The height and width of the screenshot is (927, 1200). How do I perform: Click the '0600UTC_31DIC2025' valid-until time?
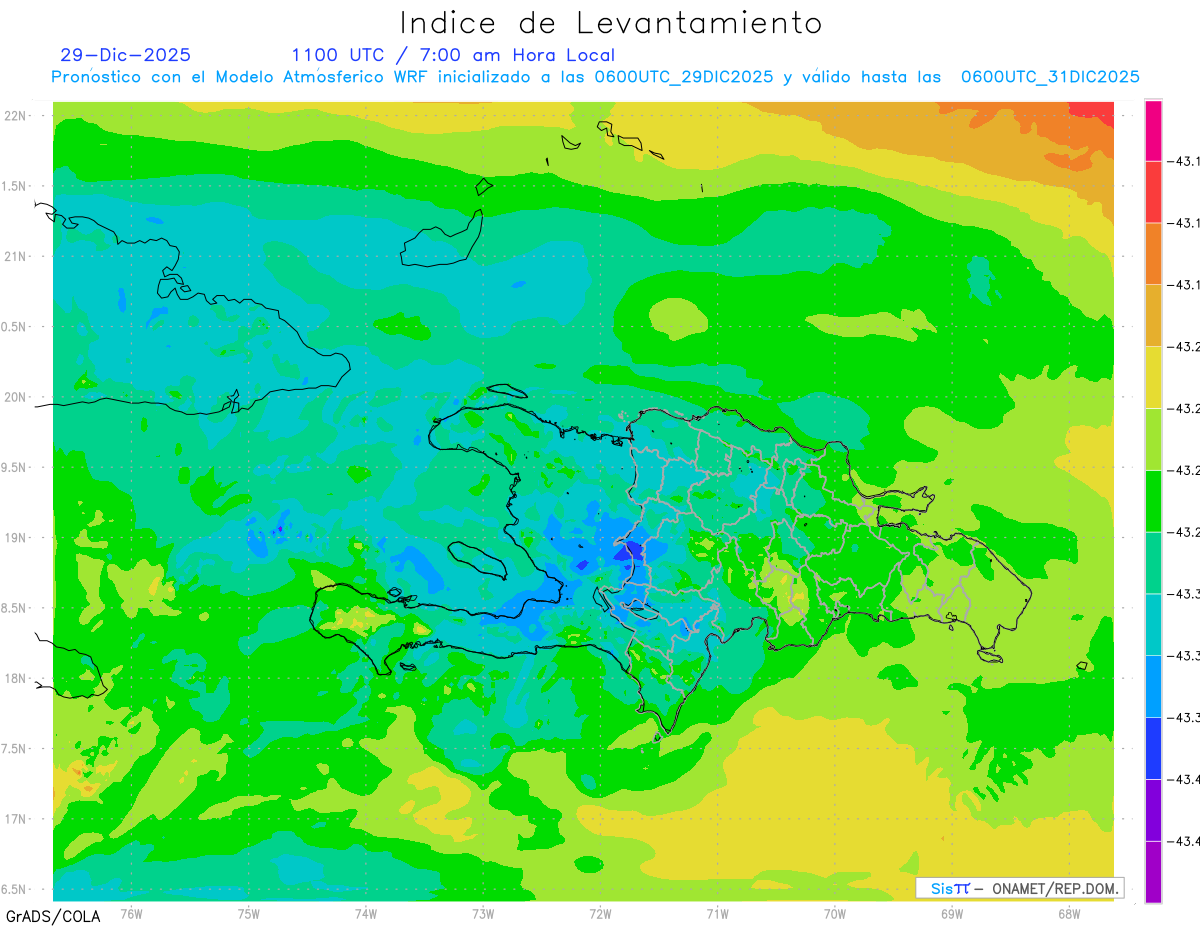1050,77
